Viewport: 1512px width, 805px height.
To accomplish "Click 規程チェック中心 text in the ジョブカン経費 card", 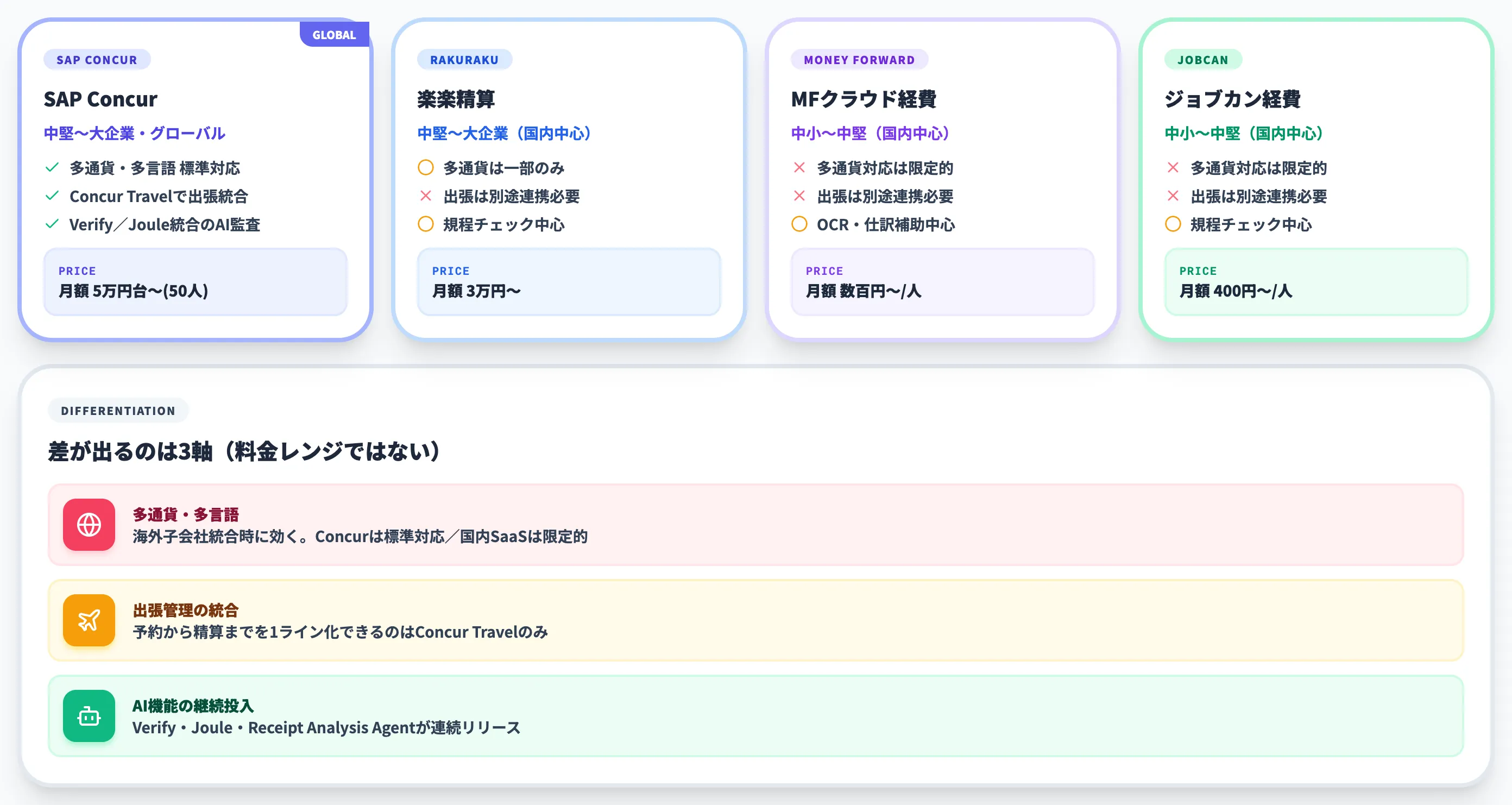I will point(1251,224).
